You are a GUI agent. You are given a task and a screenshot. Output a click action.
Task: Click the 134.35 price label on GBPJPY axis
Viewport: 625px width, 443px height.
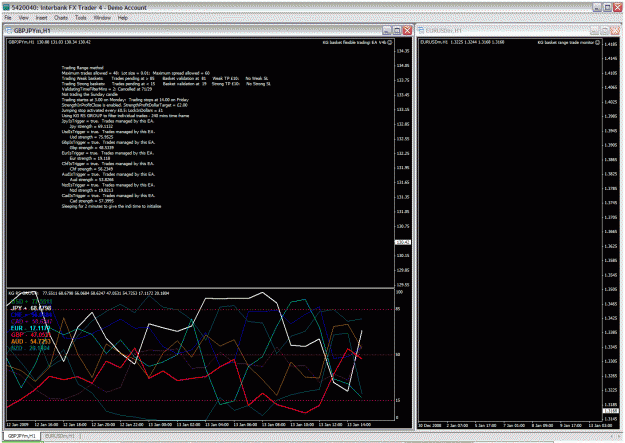pyautogui.click(x=403, y=51)
